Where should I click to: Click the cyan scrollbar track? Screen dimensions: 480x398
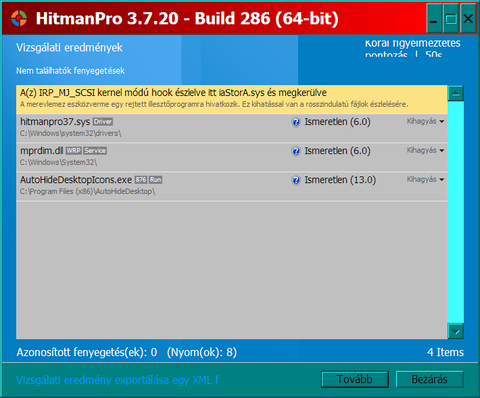[456, 212]
